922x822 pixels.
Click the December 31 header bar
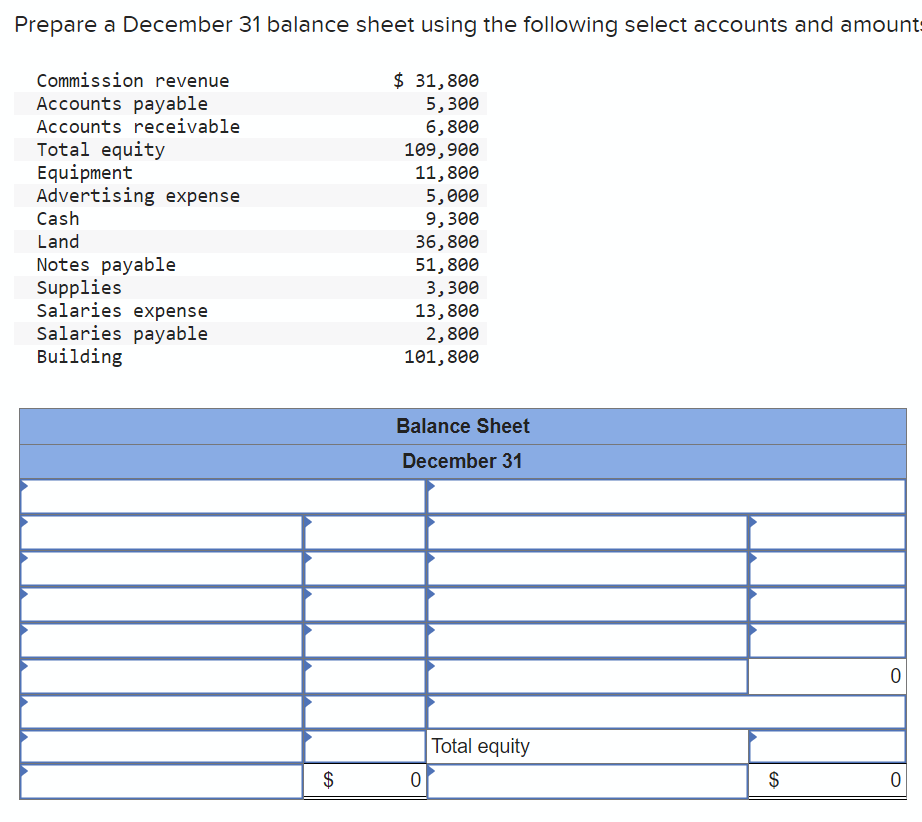(x=462, y=461)
